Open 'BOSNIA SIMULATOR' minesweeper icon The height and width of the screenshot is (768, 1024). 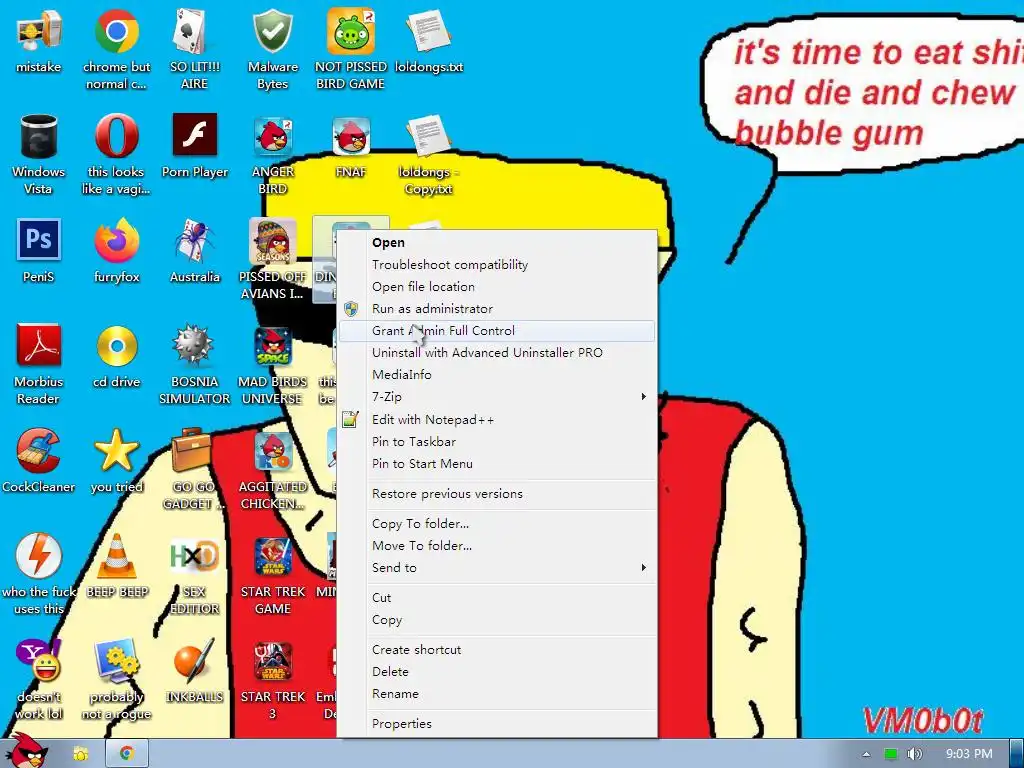coord(194,346)
